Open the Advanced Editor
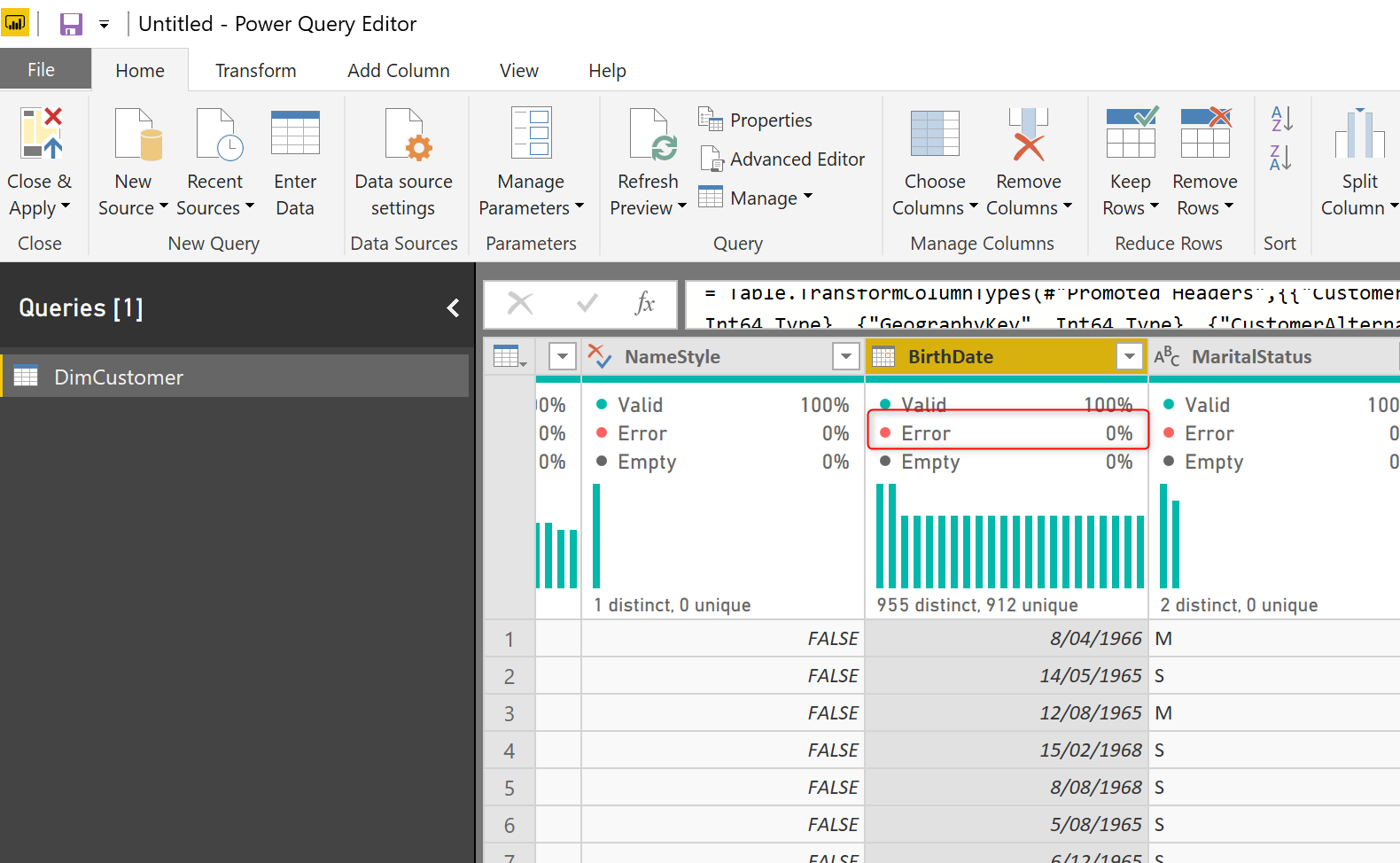 (782, 159)
